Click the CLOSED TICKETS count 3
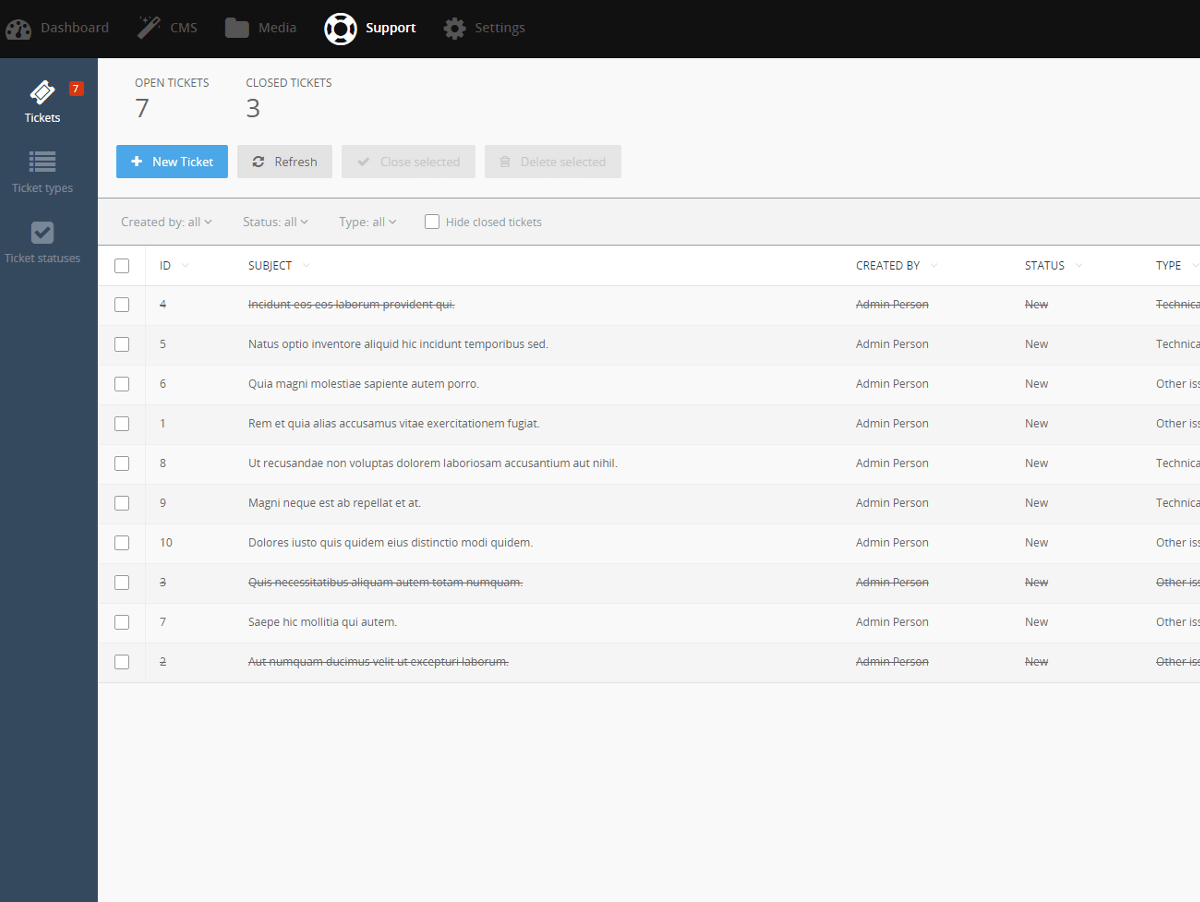This screenshot has height=902, width=1200. [x=253, y=108]
